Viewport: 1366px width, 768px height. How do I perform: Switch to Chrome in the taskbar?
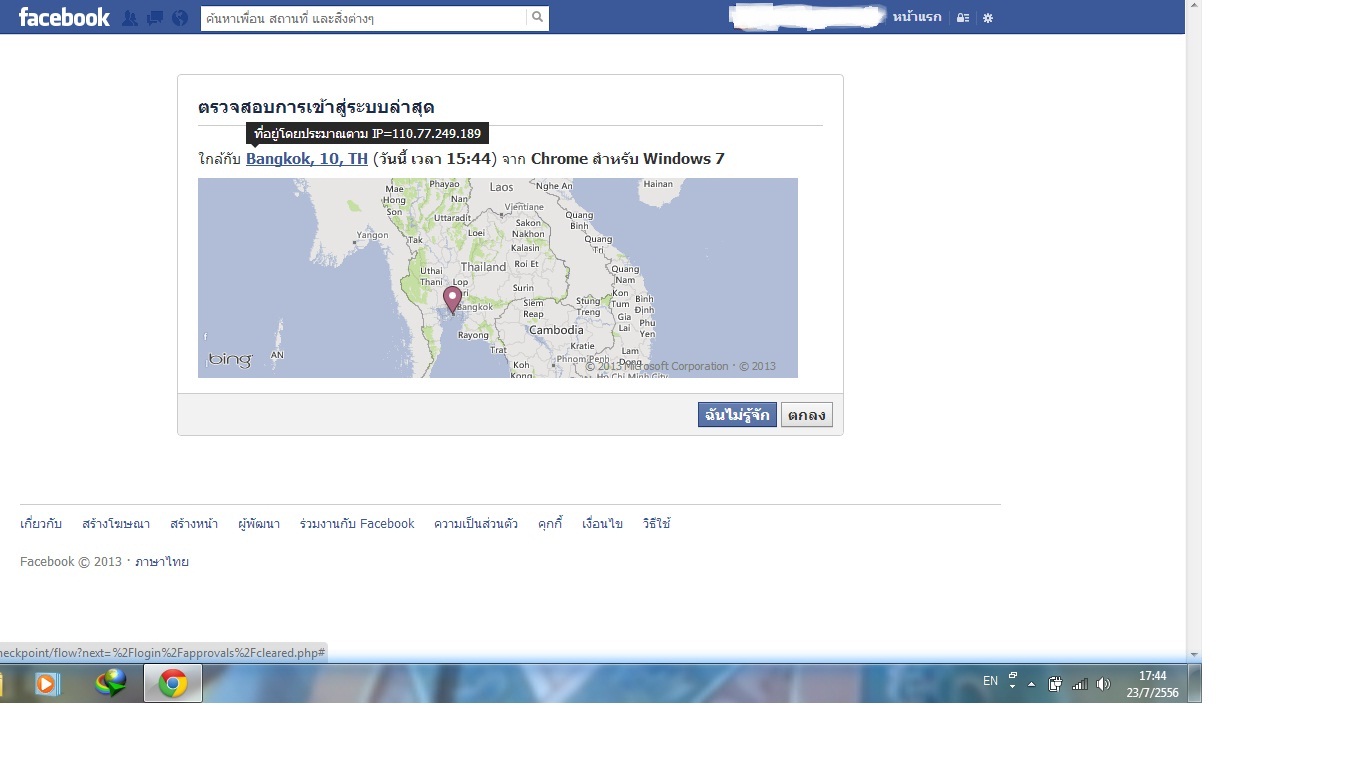tap(173, 684)
